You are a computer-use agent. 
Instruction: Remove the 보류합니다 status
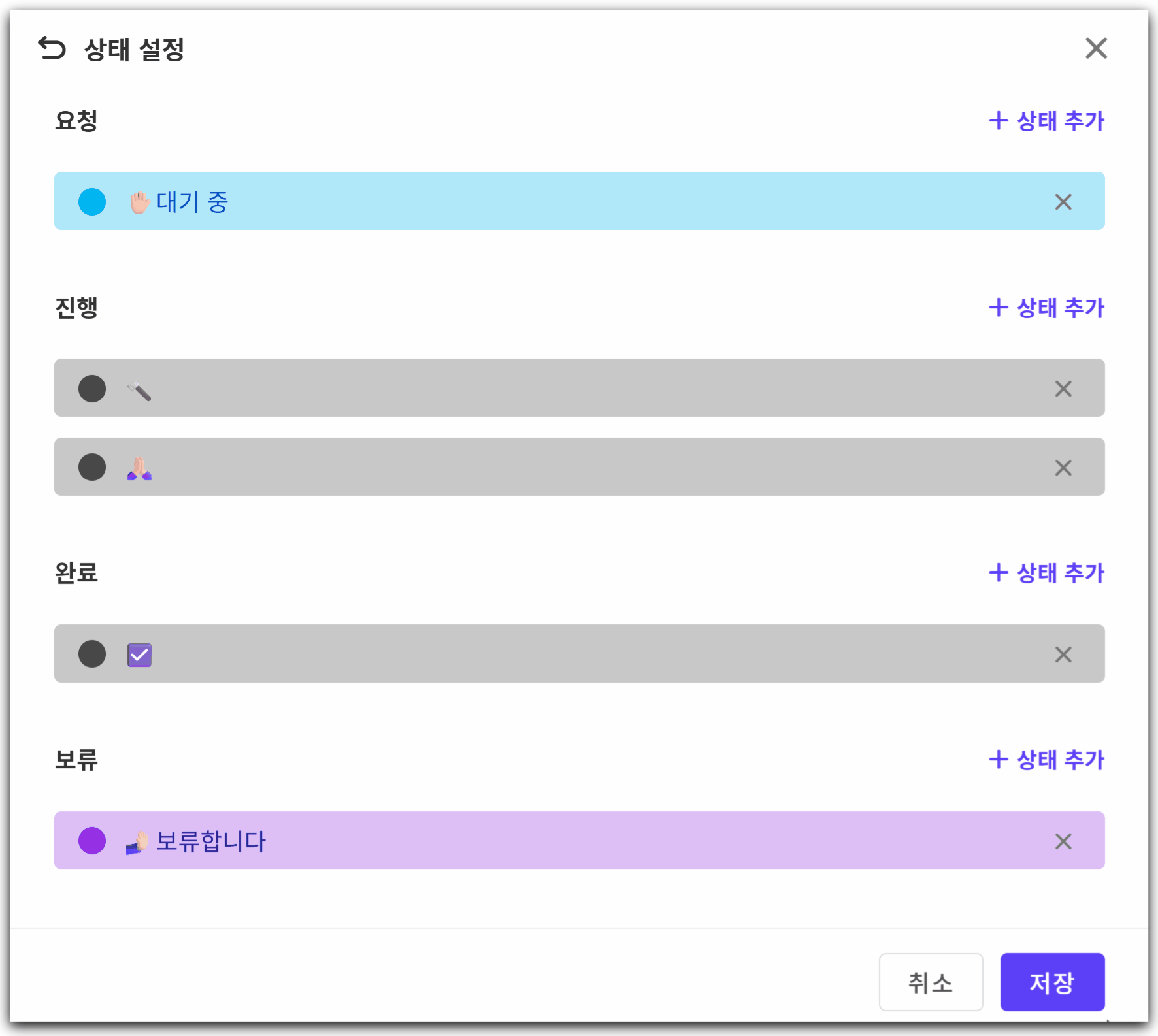[1063, 841]
